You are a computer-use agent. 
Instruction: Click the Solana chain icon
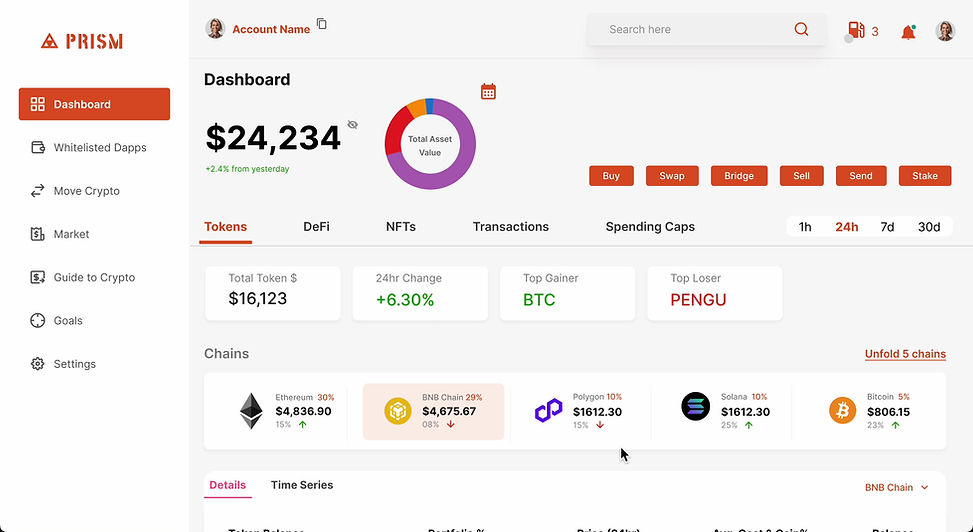696,407
